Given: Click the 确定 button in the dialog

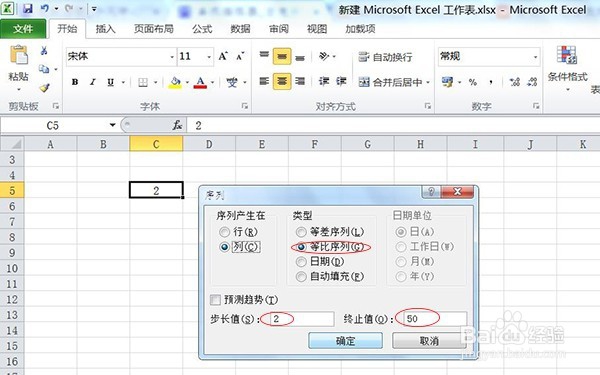Looking at the screenshot, I should [345, 340].
